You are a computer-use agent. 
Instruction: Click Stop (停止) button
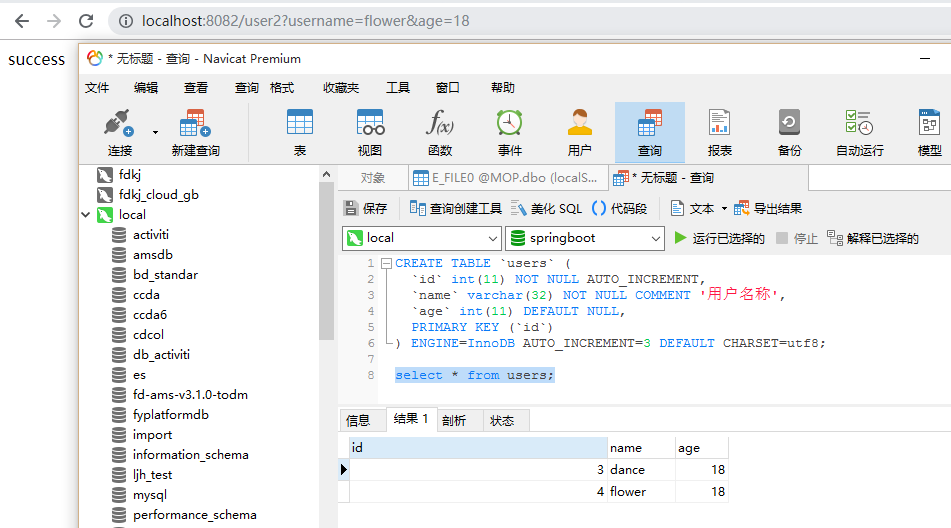click(797, 238)
